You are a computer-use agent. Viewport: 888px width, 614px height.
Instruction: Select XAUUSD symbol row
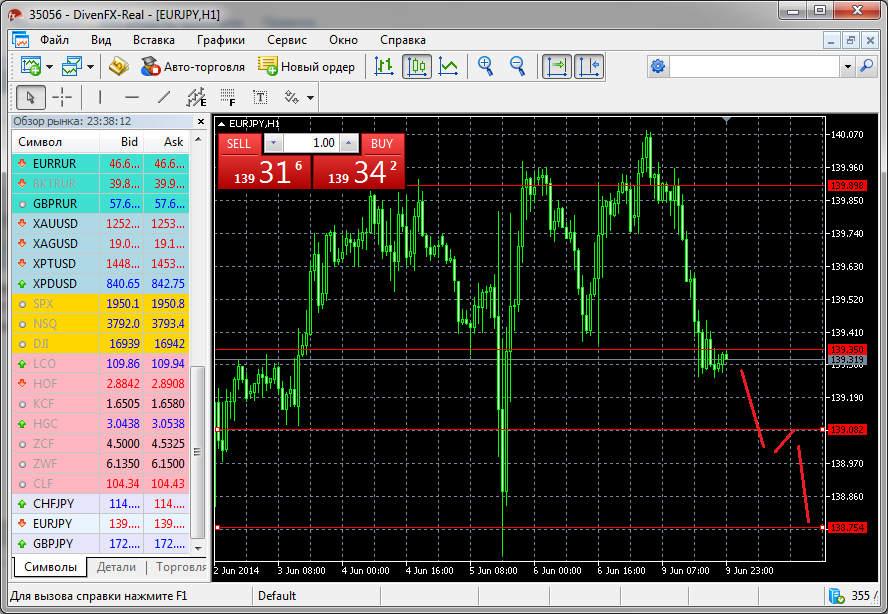pyautogui.click(x=100, y=224)
